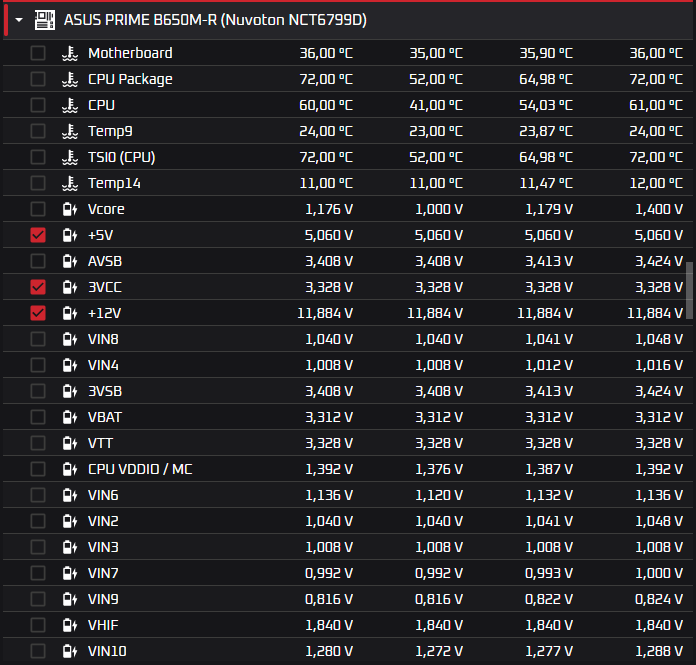Click the 3VSB voltage icon
The image size is (696, 665).
[70, 391]
